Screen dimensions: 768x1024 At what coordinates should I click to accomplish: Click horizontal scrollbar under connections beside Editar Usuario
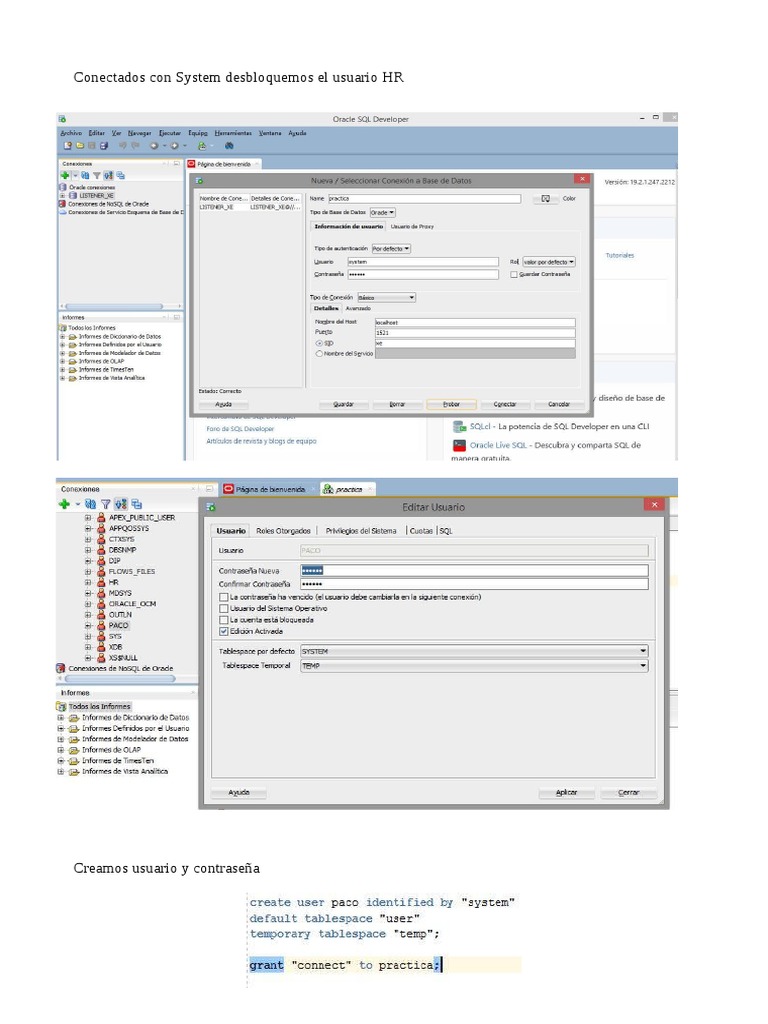coord(120,679)
